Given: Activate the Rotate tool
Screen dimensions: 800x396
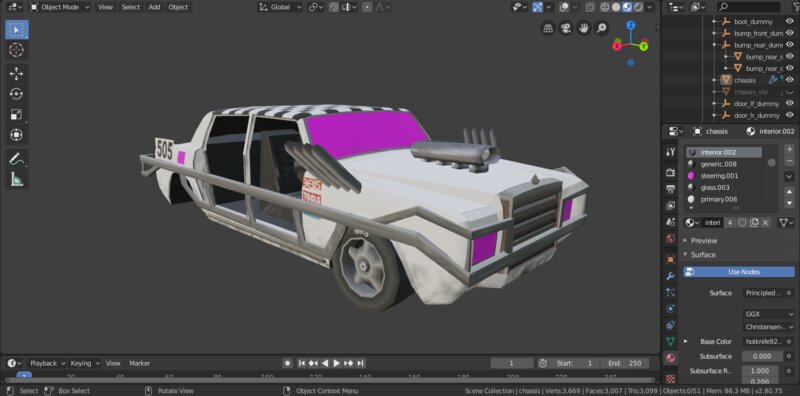Looking at the screenshot, I should point(16,94).
